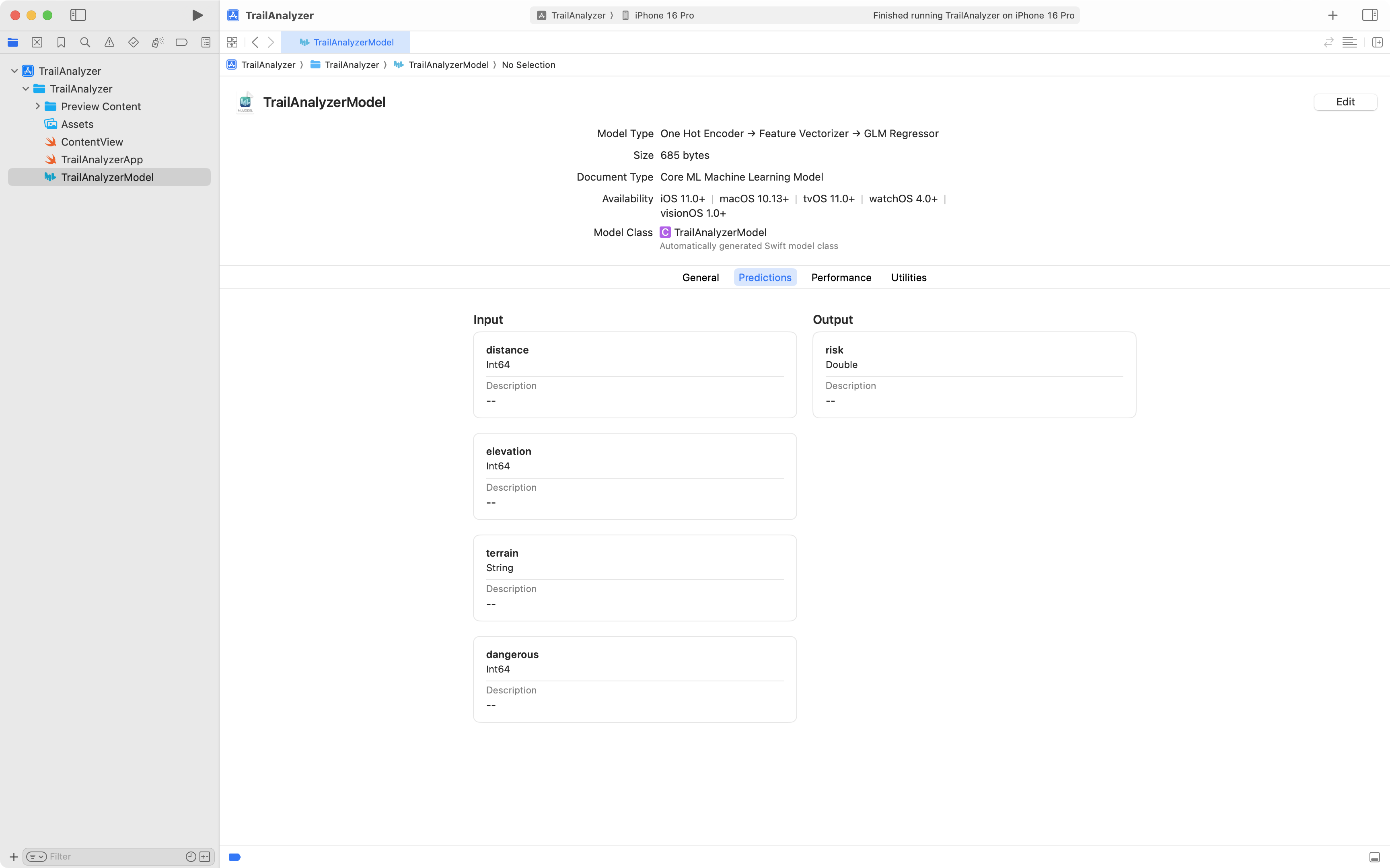Open the Report navigator list icon
Screen dimensions: 1390x868
tap(206, 42)
